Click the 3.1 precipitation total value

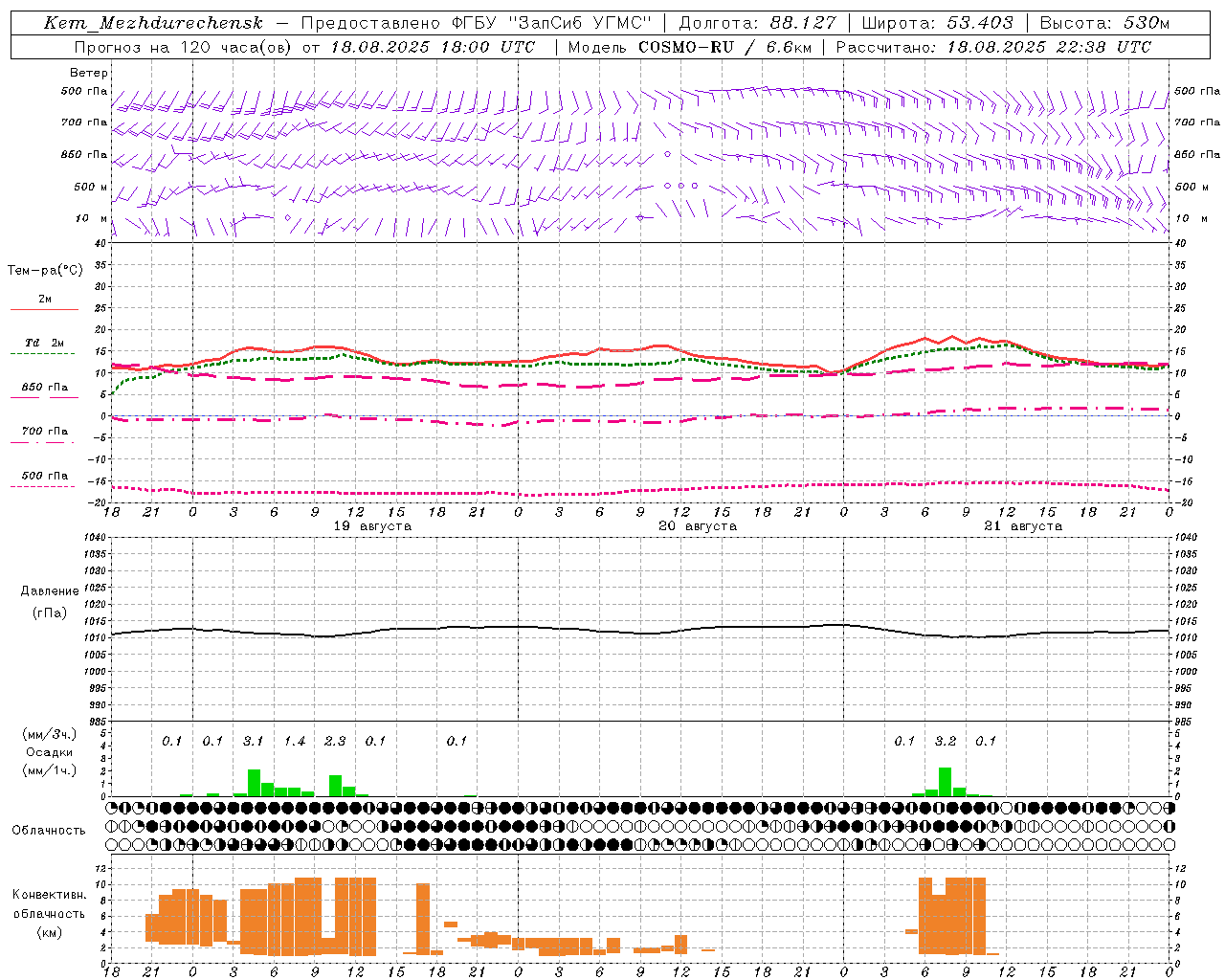(x=253, y=741)
